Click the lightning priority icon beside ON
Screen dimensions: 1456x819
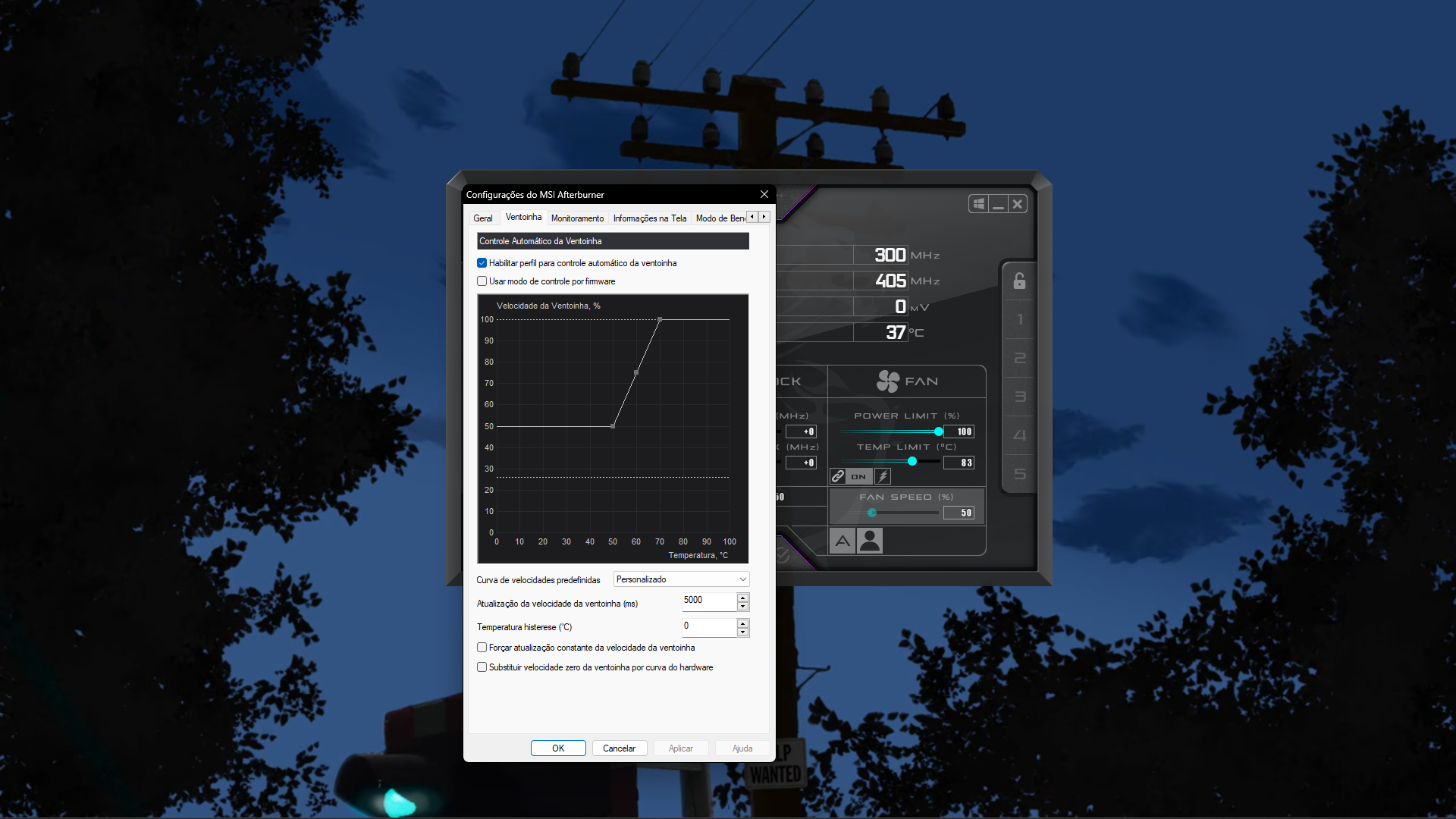(x=883, y=476)
